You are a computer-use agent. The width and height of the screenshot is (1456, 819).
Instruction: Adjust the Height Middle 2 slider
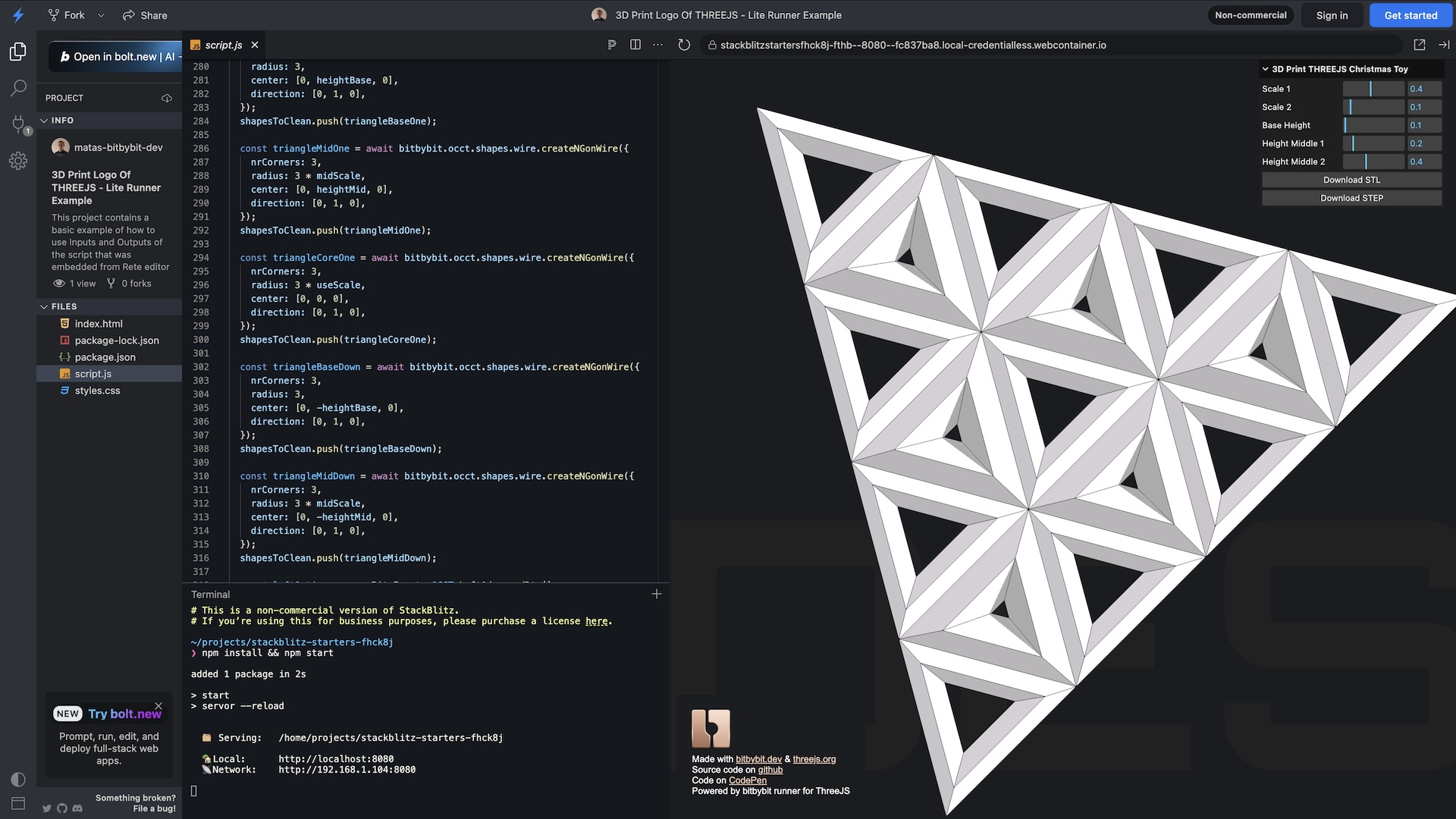coord(1373,162)
